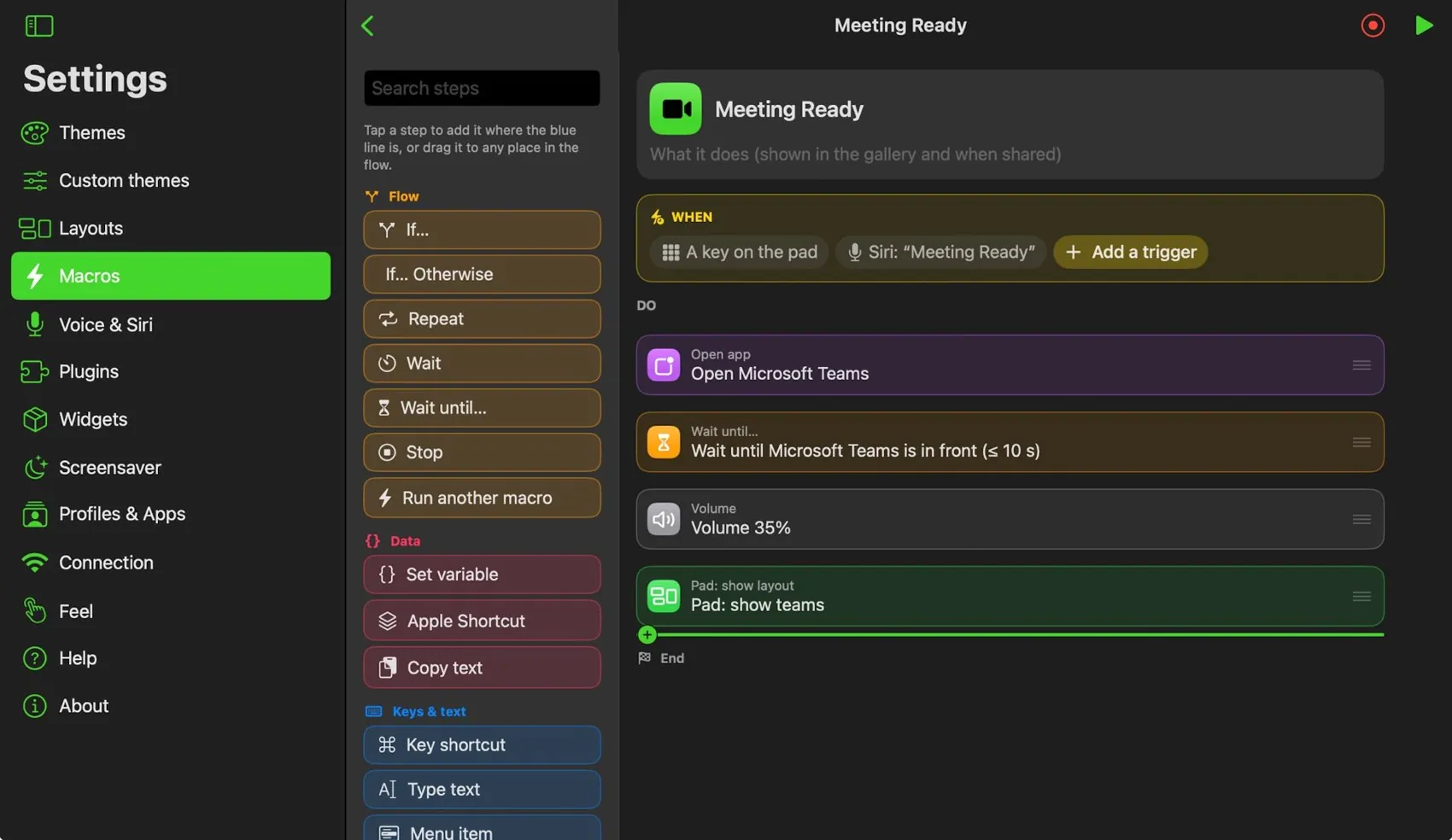Open Profiles & Apps section
The width and height of the screenshot is (1452, 840).
click(x=171, y=514)
